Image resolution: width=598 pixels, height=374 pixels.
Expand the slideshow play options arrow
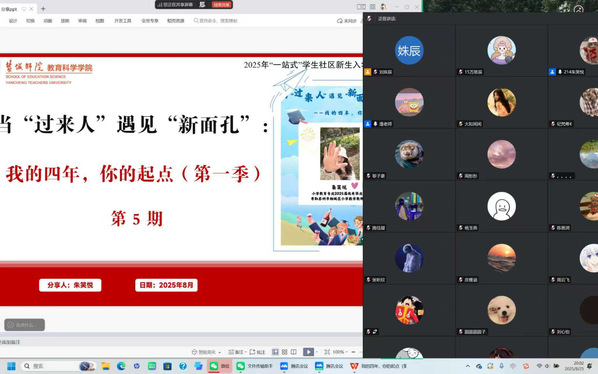click(317, 352)
